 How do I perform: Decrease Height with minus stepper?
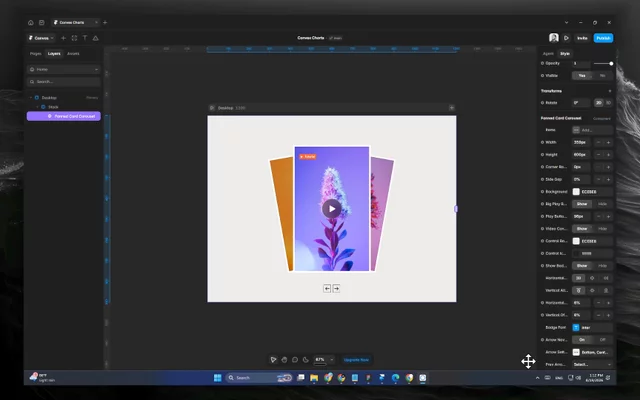coord(598,155)
